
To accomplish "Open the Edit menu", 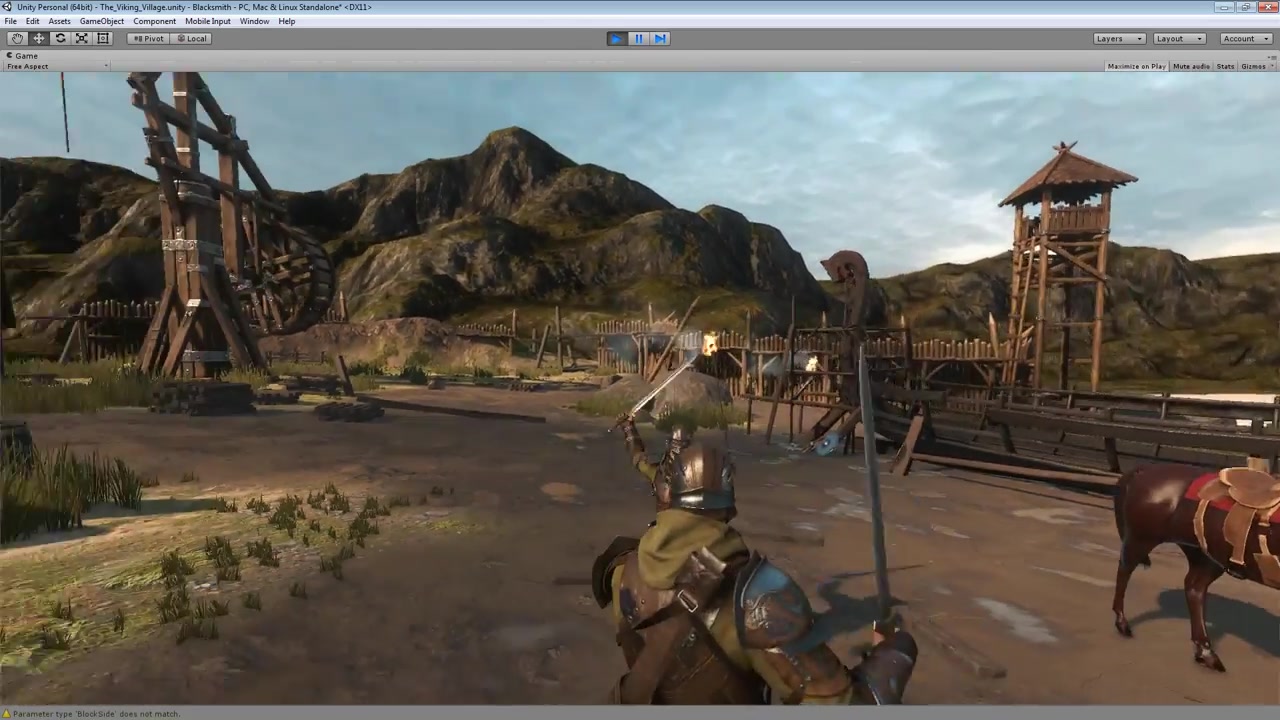I will point(33,21).
